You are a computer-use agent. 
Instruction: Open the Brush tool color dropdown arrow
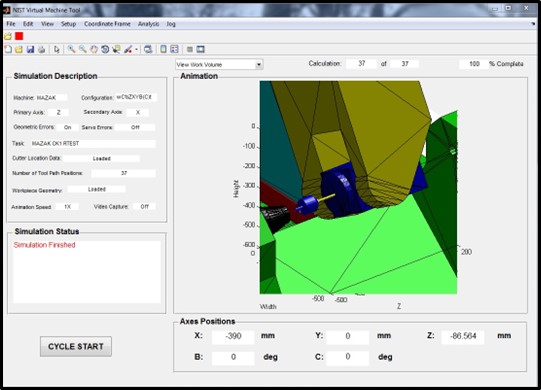tap(136, 50)
